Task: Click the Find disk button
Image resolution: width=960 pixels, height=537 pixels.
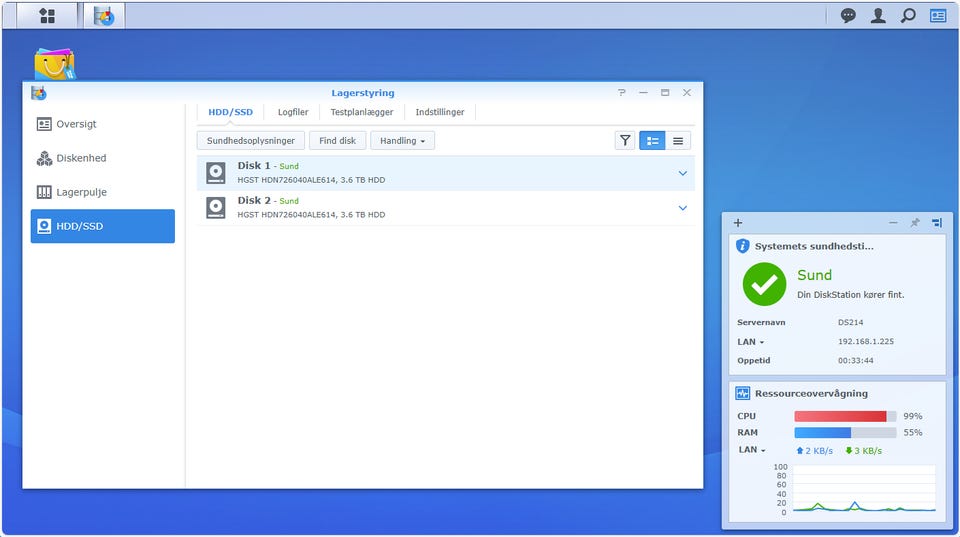Action: click(x=337, y=141)
